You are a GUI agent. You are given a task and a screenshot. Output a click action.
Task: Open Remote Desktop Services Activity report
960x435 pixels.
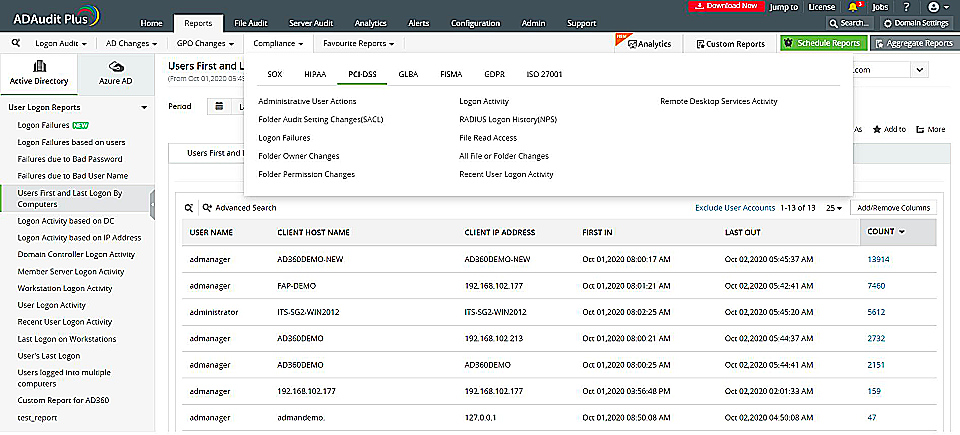pyautogui.click(x=719, y=101)
